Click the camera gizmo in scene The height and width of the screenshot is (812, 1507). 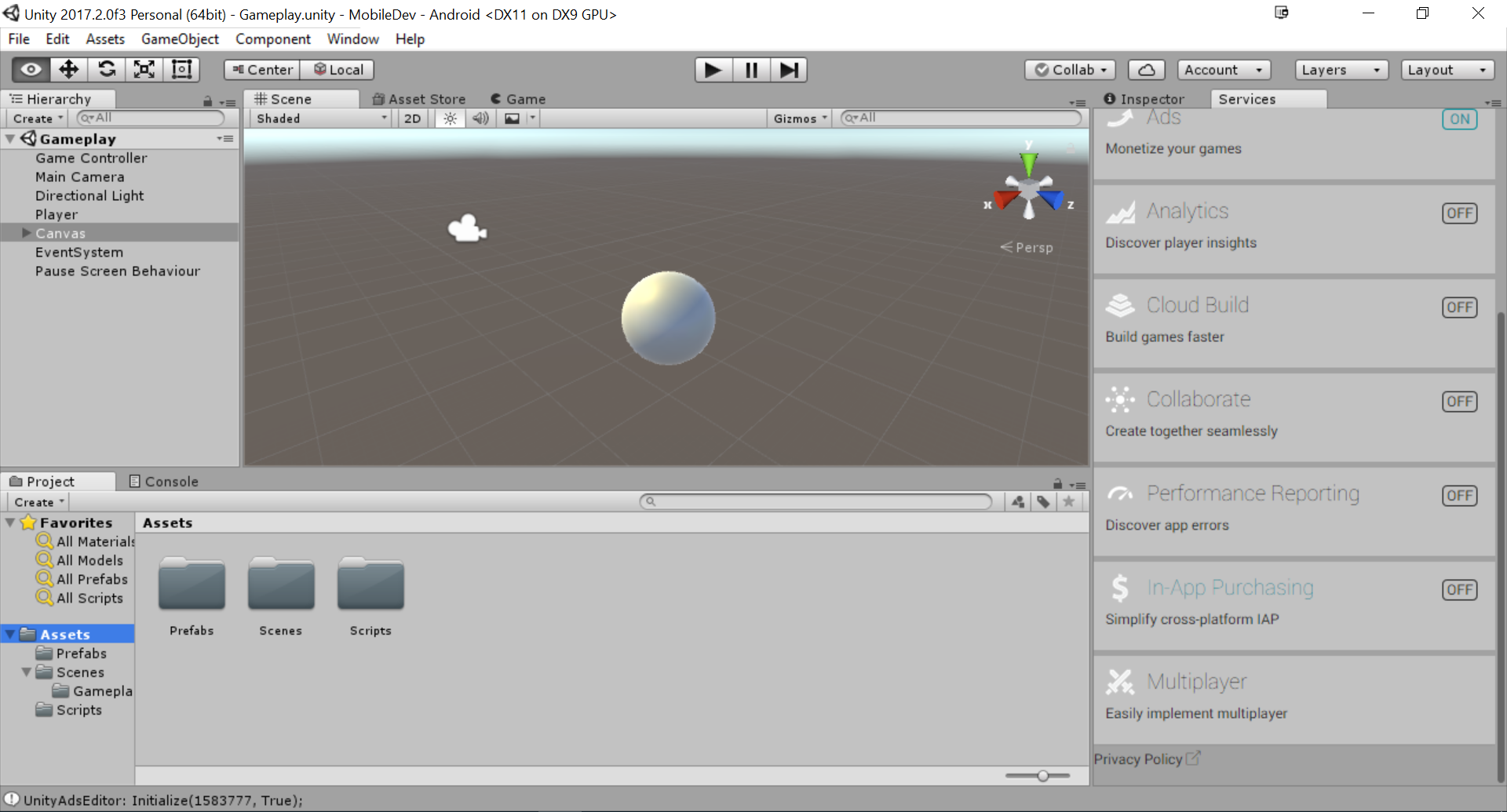(467, 228)
